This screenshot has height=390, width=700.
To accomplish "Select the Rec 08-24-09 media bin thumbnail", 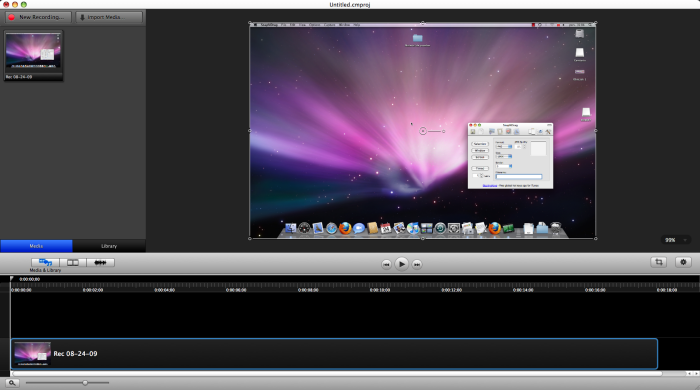I will [33, 55].
